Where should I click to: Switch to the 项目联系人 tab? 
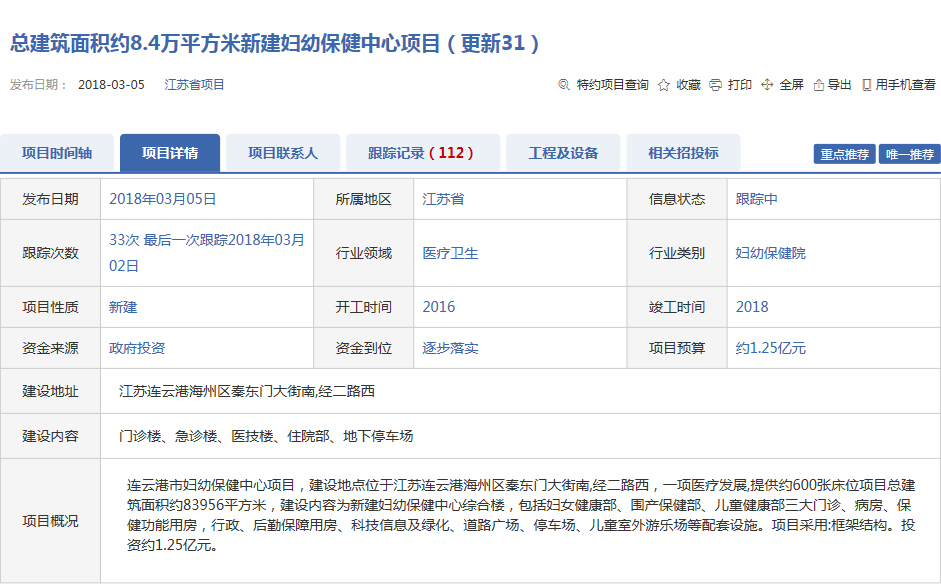coord(283,153)
